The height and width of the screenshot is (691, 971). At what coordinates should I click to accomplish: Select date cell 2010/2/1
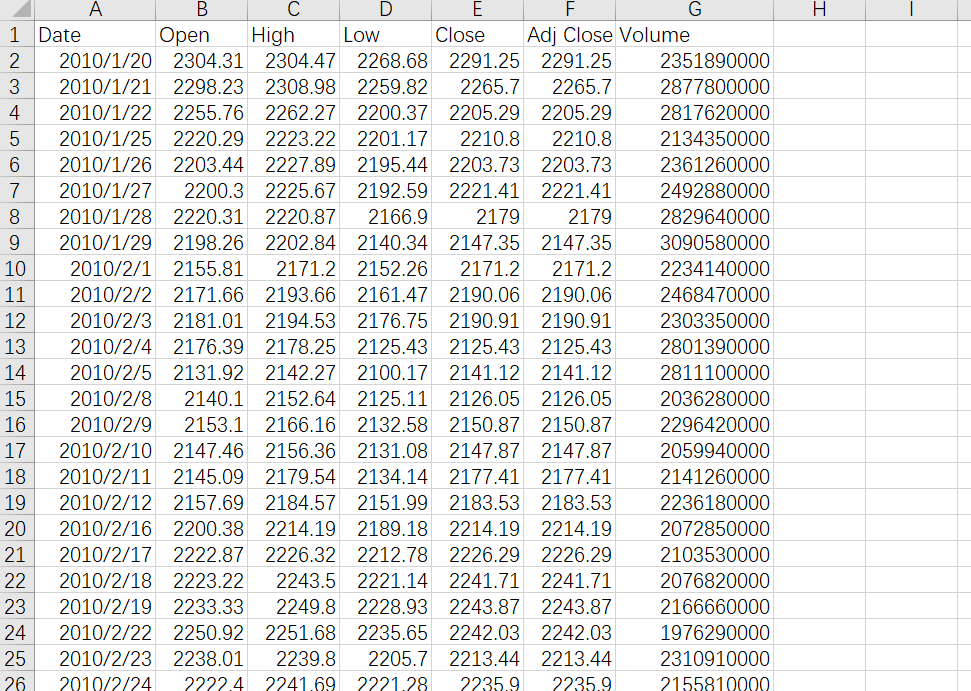[95, 269]
